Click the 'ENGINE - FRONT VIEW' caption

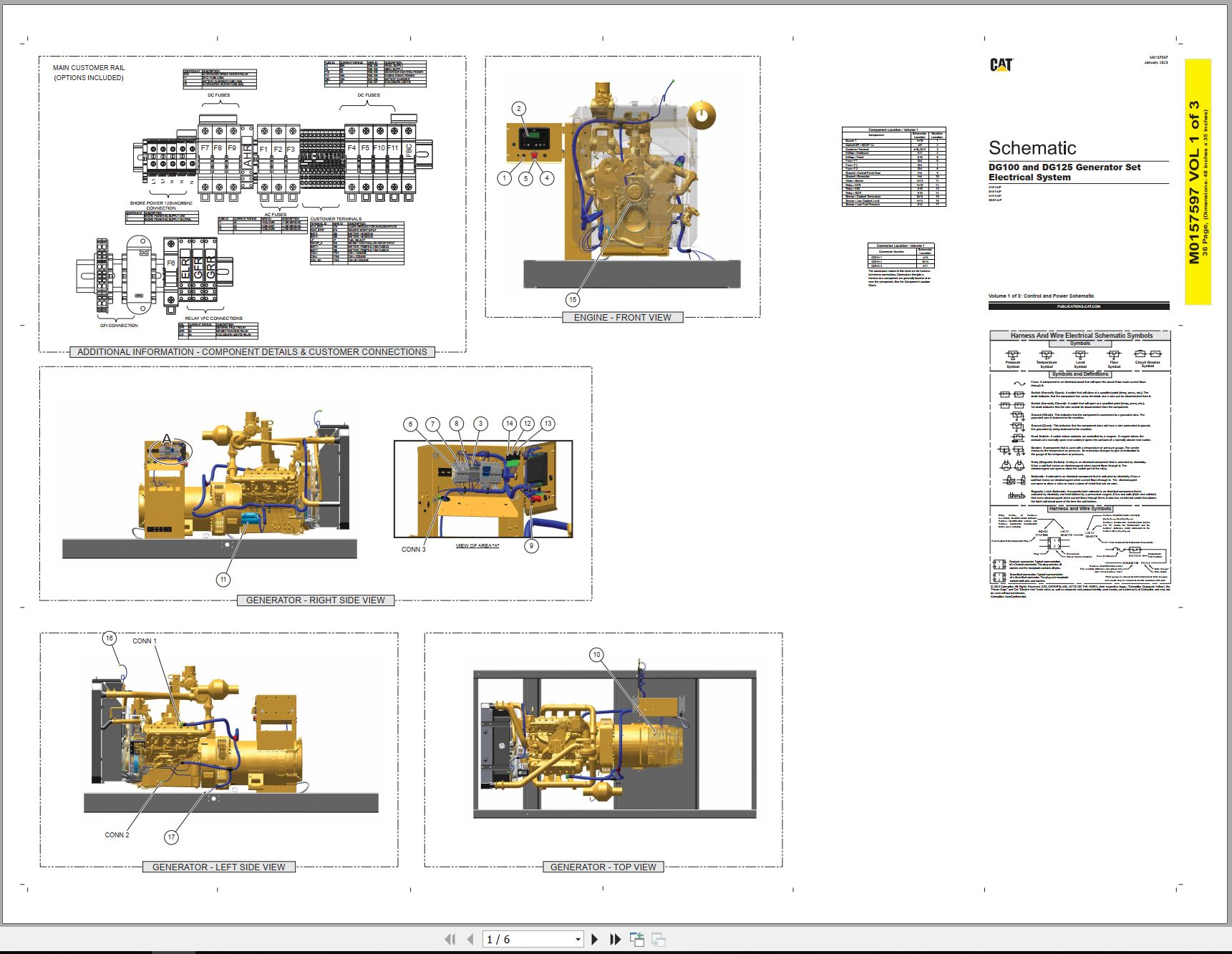(x=622, y=317)
